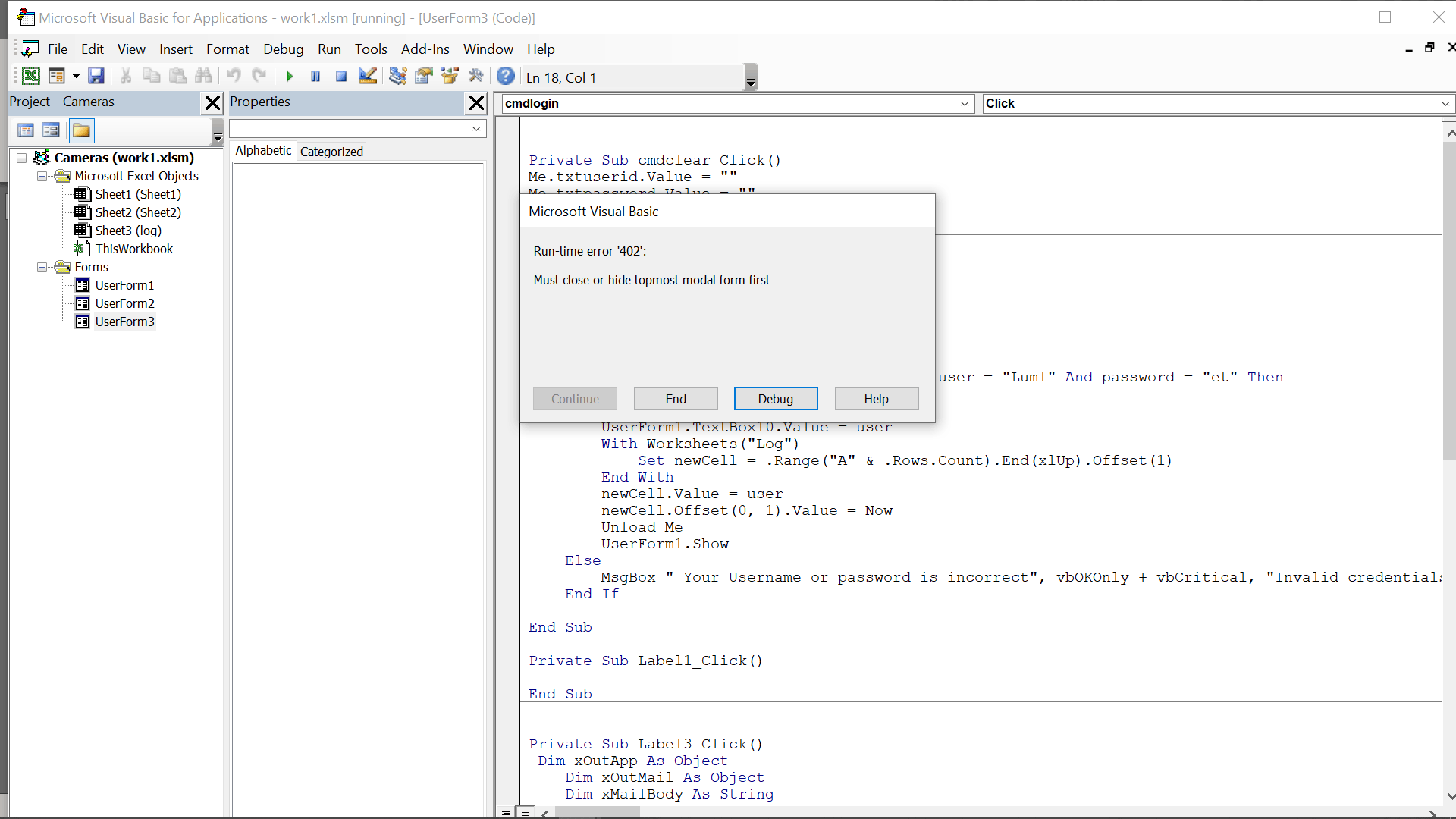Toggle Design Mode icon in toolbar
The width and height of the screenshot is (1456, 819).
coord(368,76)
